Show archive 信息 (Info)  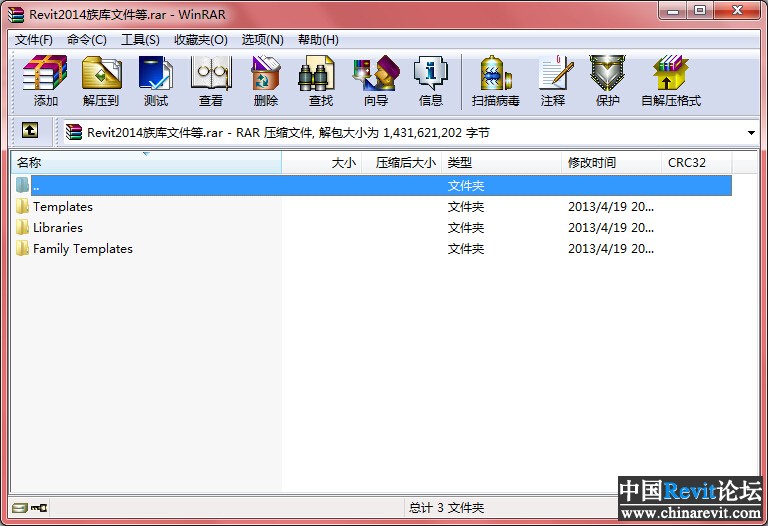click(431, 73)
